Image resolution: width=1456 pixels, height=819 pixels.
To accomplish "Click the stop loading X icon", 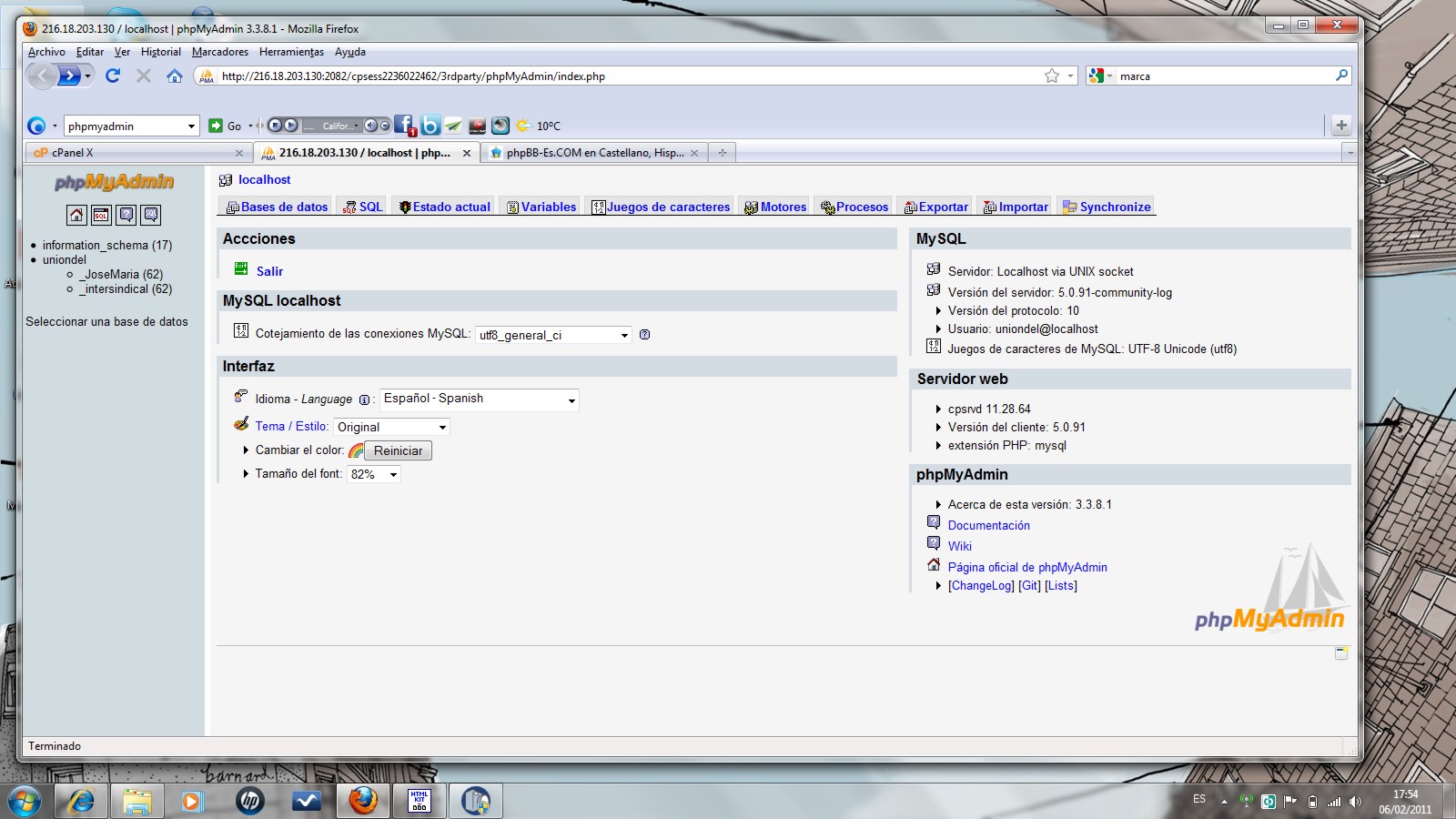I will 144,76.
